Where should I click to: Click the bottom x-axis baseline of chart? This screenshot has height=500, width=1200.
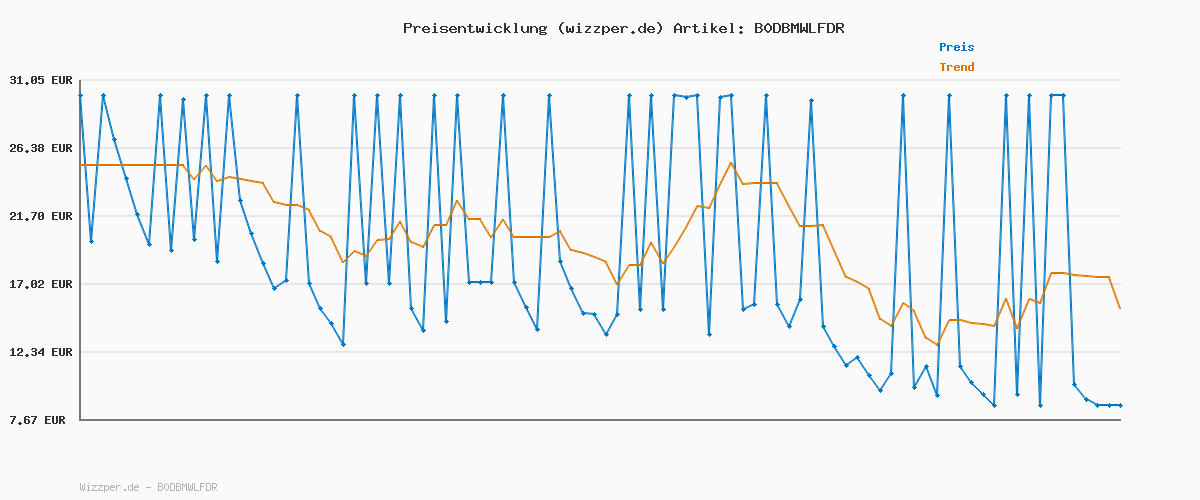[600, 420]
